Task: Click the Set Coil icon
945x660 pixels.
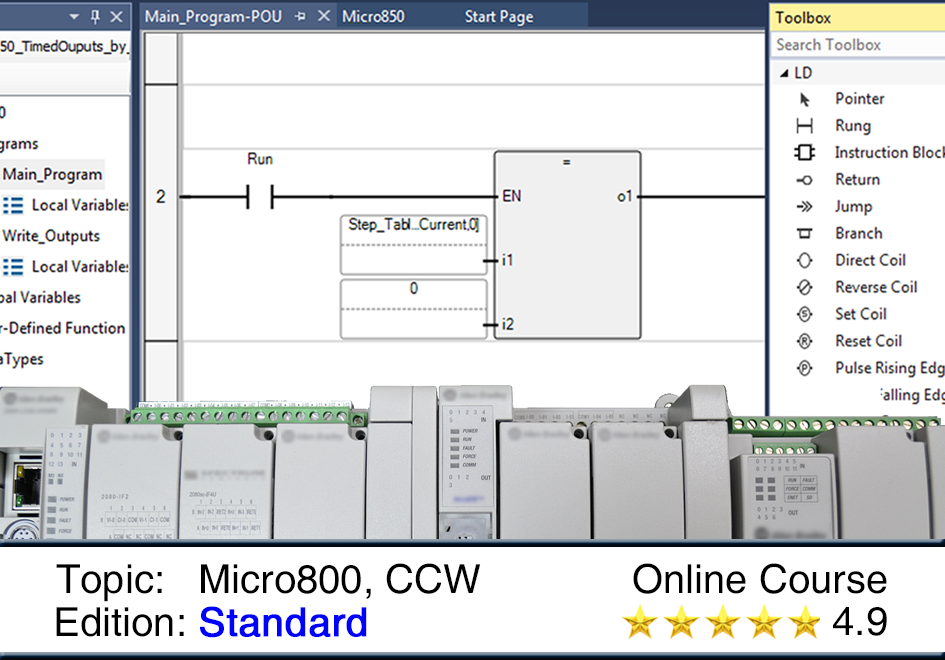Action: tap(804, 315)
